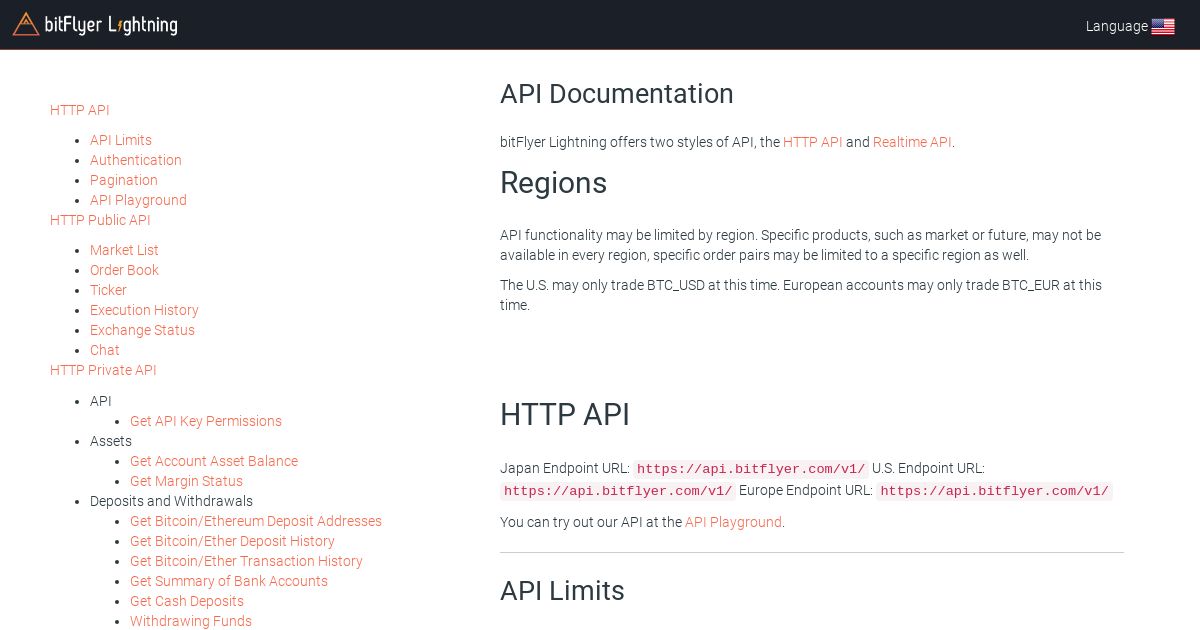Go to Order Book section

(124, 270)
